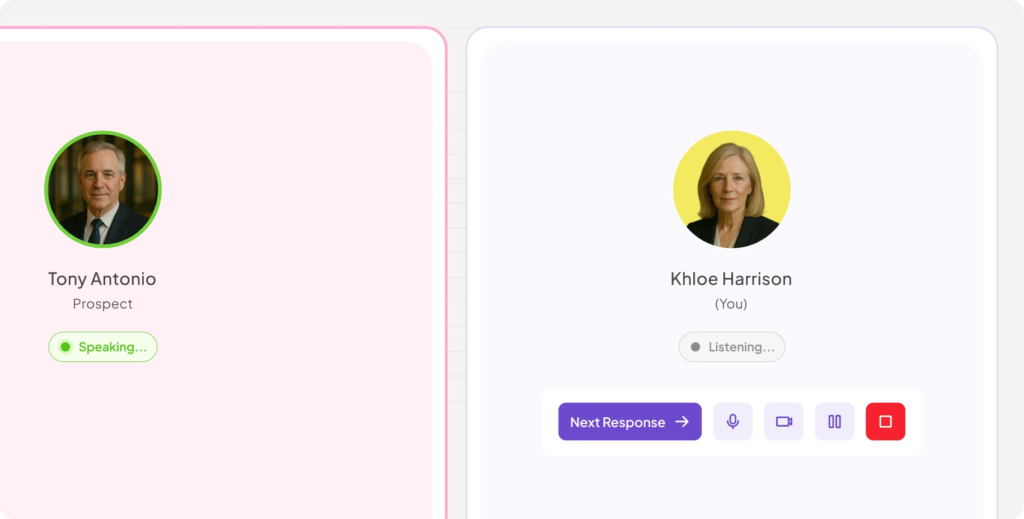Image resolution: width=1024 pixels, height=519 pixels.
Task: Stop the call with red stop button
Action: tap(886, 422)
